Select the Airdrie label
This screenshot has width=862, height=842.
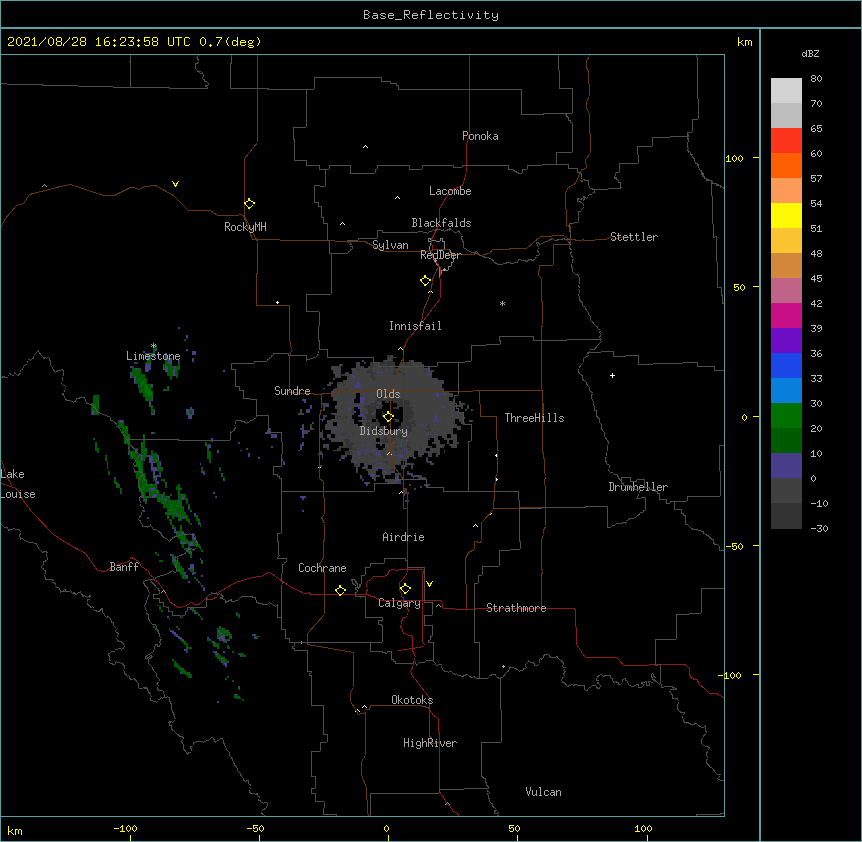click(x=403, y=537)
